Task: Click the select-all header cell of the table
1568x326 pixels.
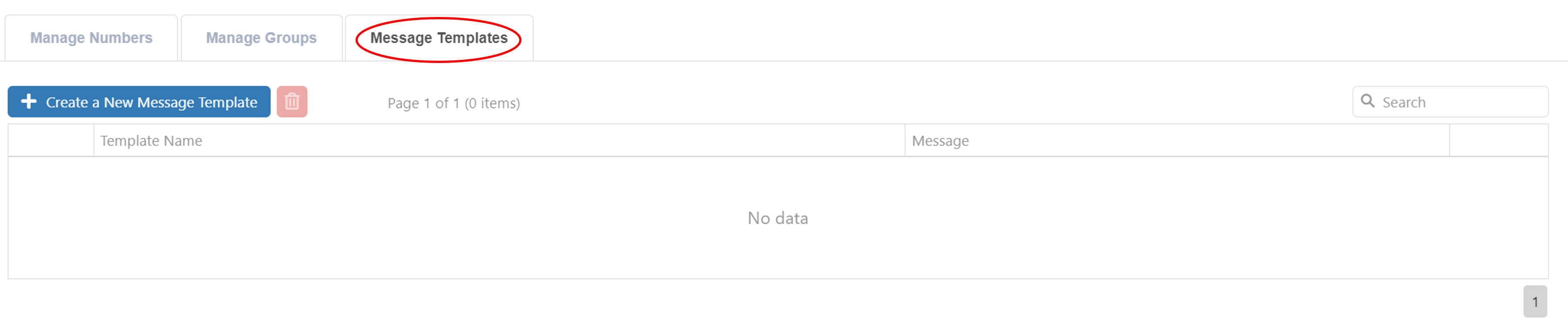Action: tap(50, 141)
